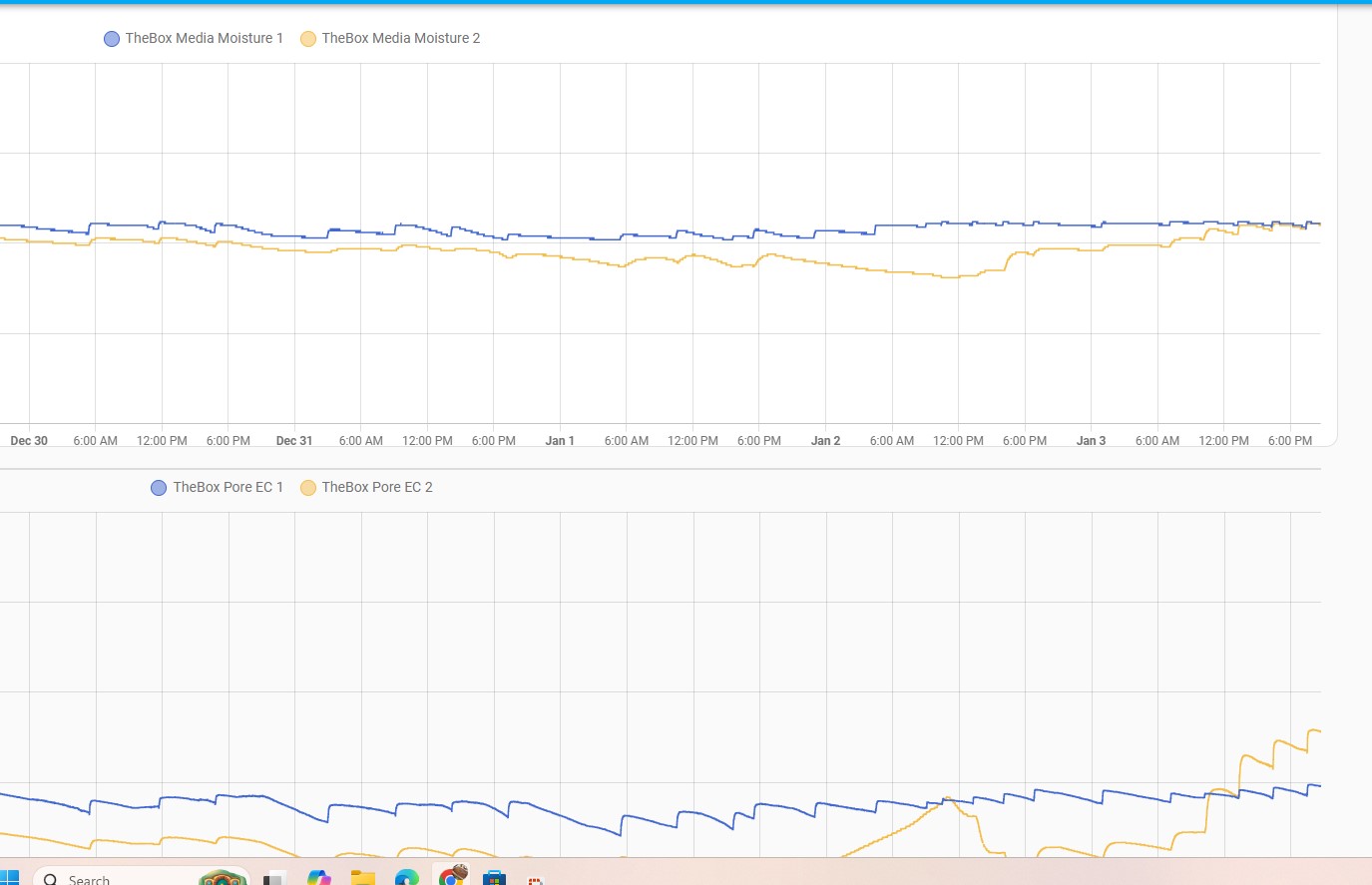Click the 6:00 PM label after Dec 30
Viewport: 1372px width, 885px height.
pos(229,440)
